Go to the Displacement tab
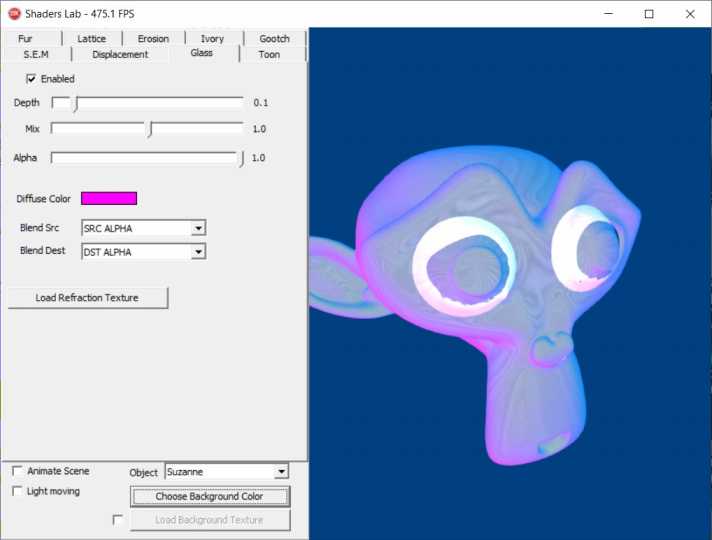This screenshot has width=712, height=540. point(120,55)
